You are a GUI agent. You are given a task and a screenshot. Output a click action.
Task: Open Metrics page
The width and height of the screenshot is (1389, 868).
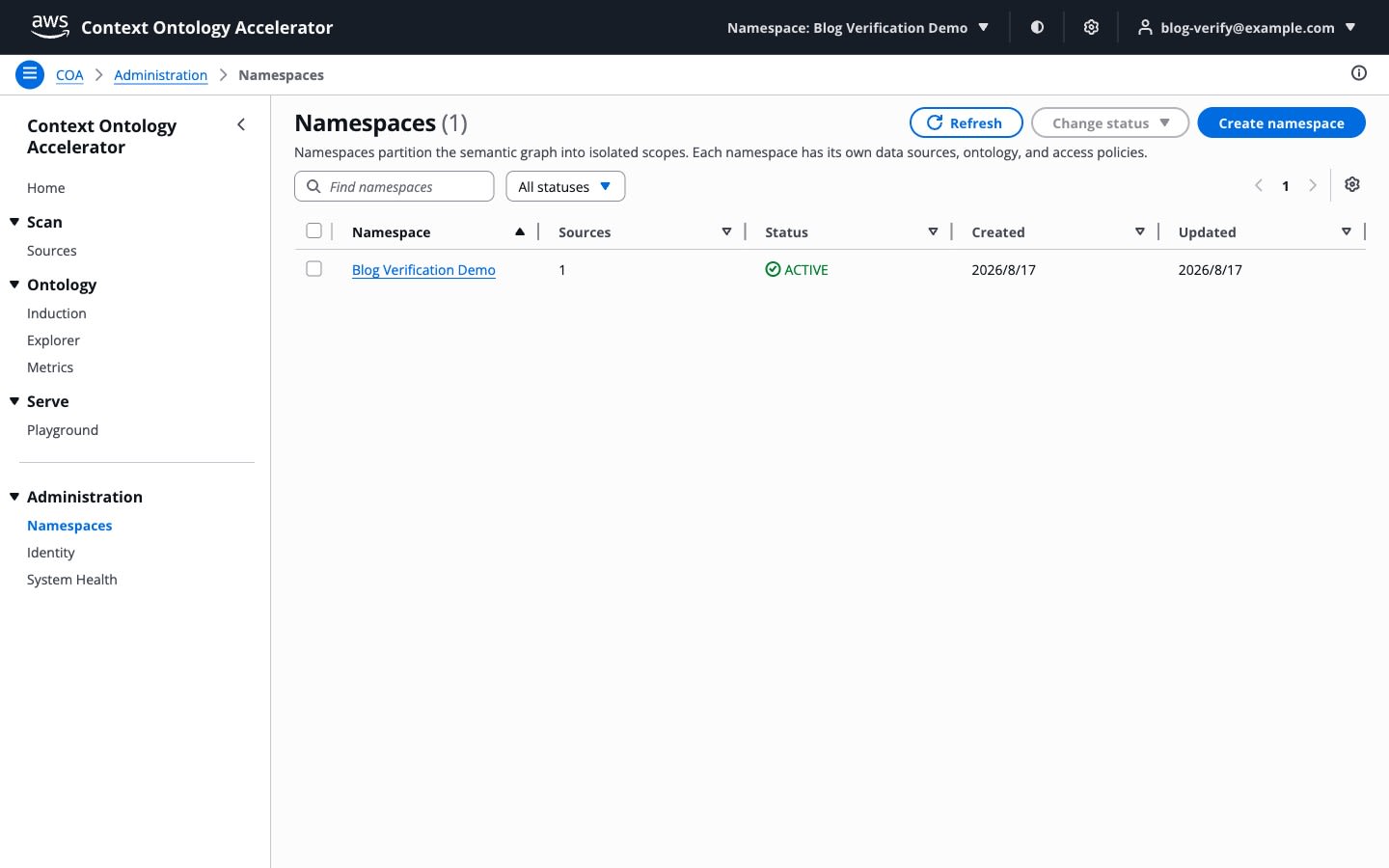click(50, 367)
